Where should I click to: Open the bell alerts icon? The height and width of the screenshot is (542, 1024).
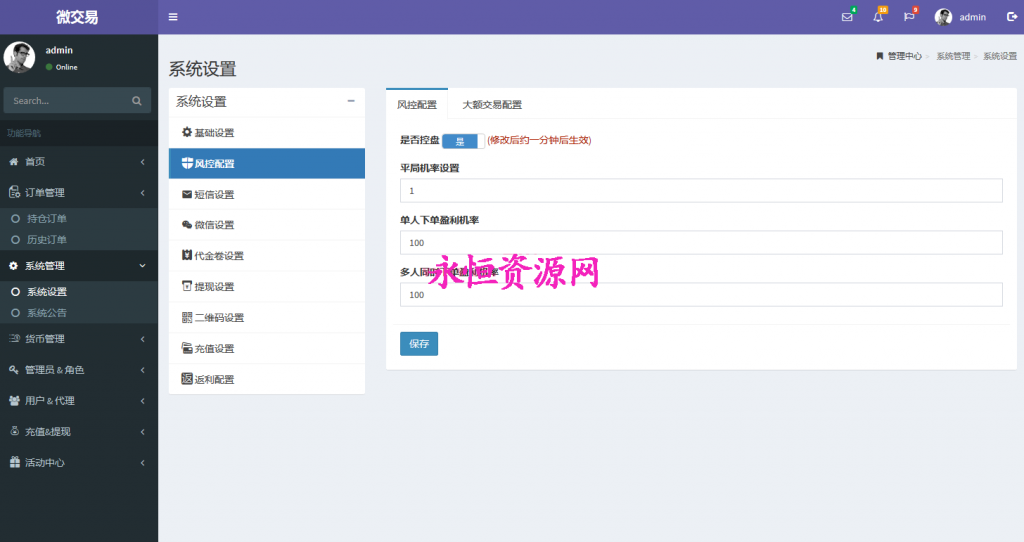(x=878, y=17)
